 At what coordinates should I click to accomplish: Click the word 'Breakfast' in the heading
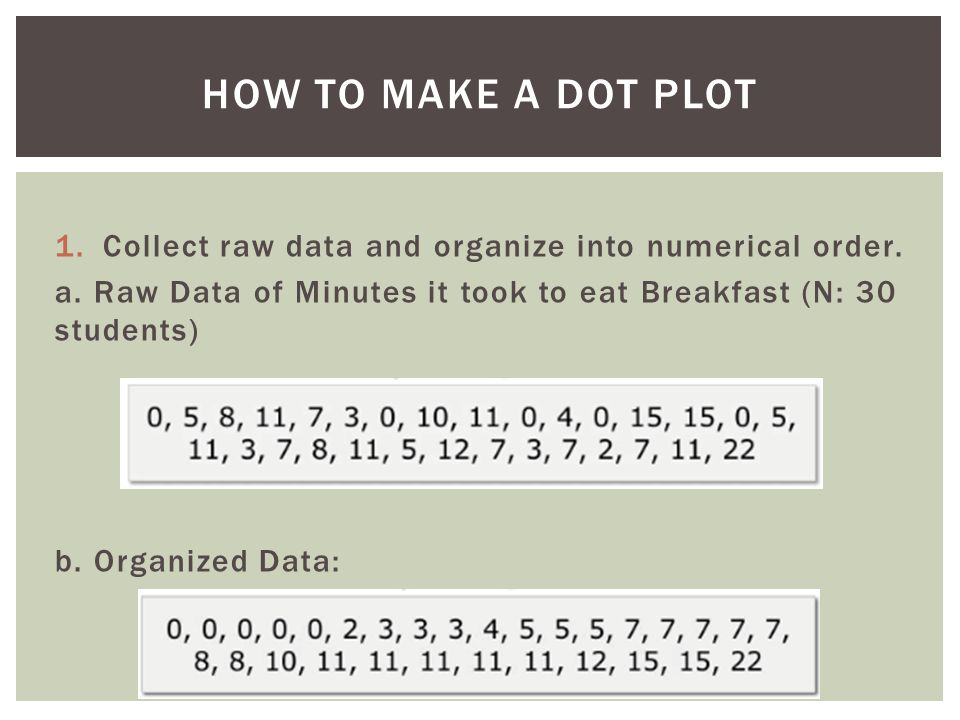[x=715, y=292]
